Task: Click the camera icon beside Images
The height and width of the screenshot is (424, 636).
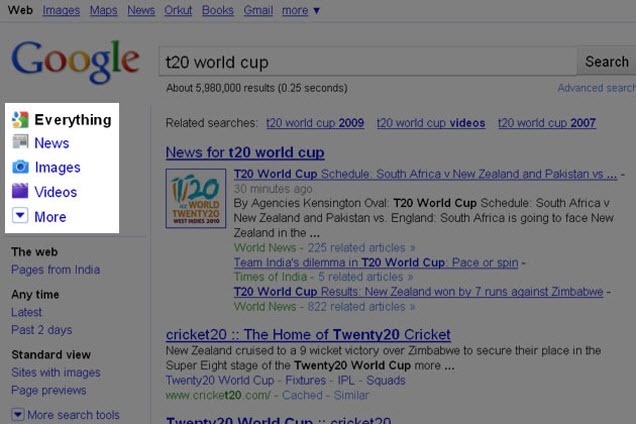Action: point(20,167)
